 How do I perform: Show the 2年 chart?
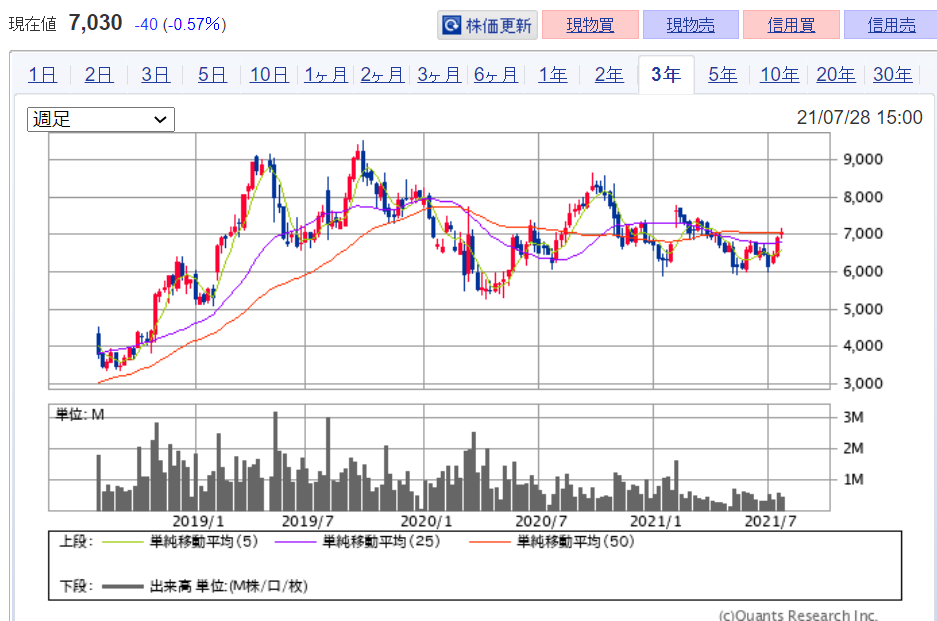[609, 75]
